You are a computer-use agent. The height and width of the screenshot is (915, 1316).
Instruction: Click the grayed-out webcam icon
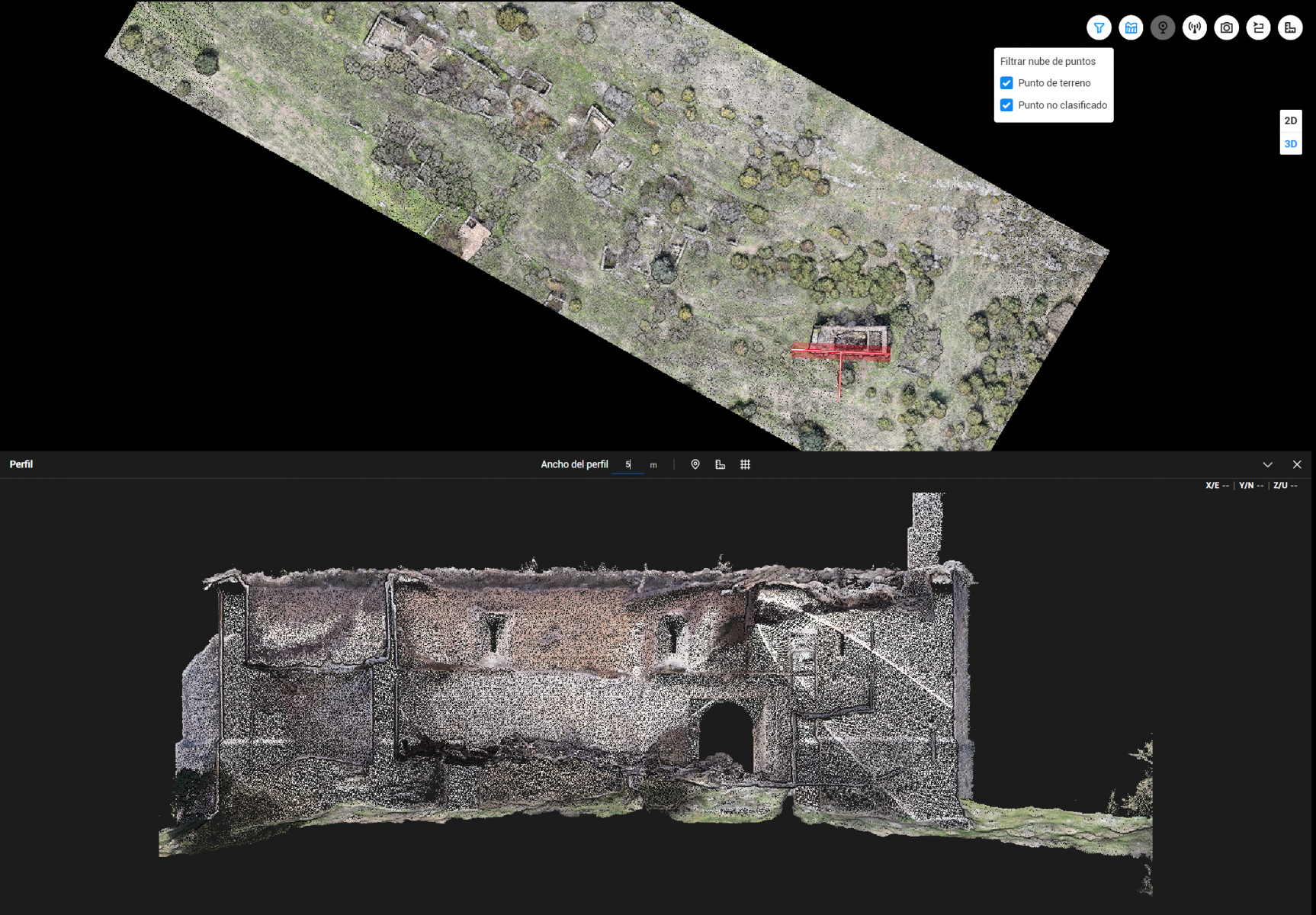pos(1163,28)
